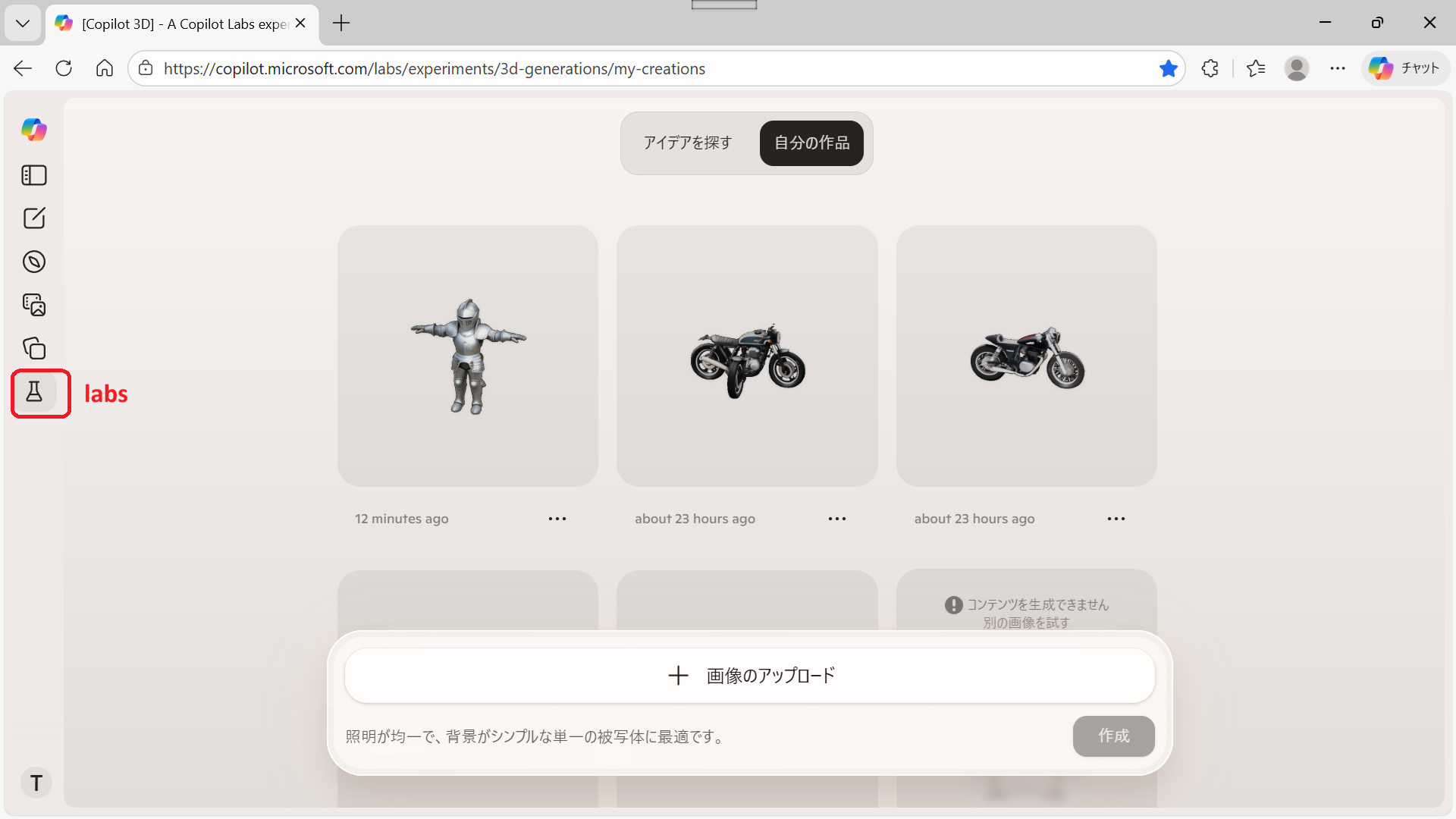Open the pages stack sidebar icon

(x=34, y=348)
